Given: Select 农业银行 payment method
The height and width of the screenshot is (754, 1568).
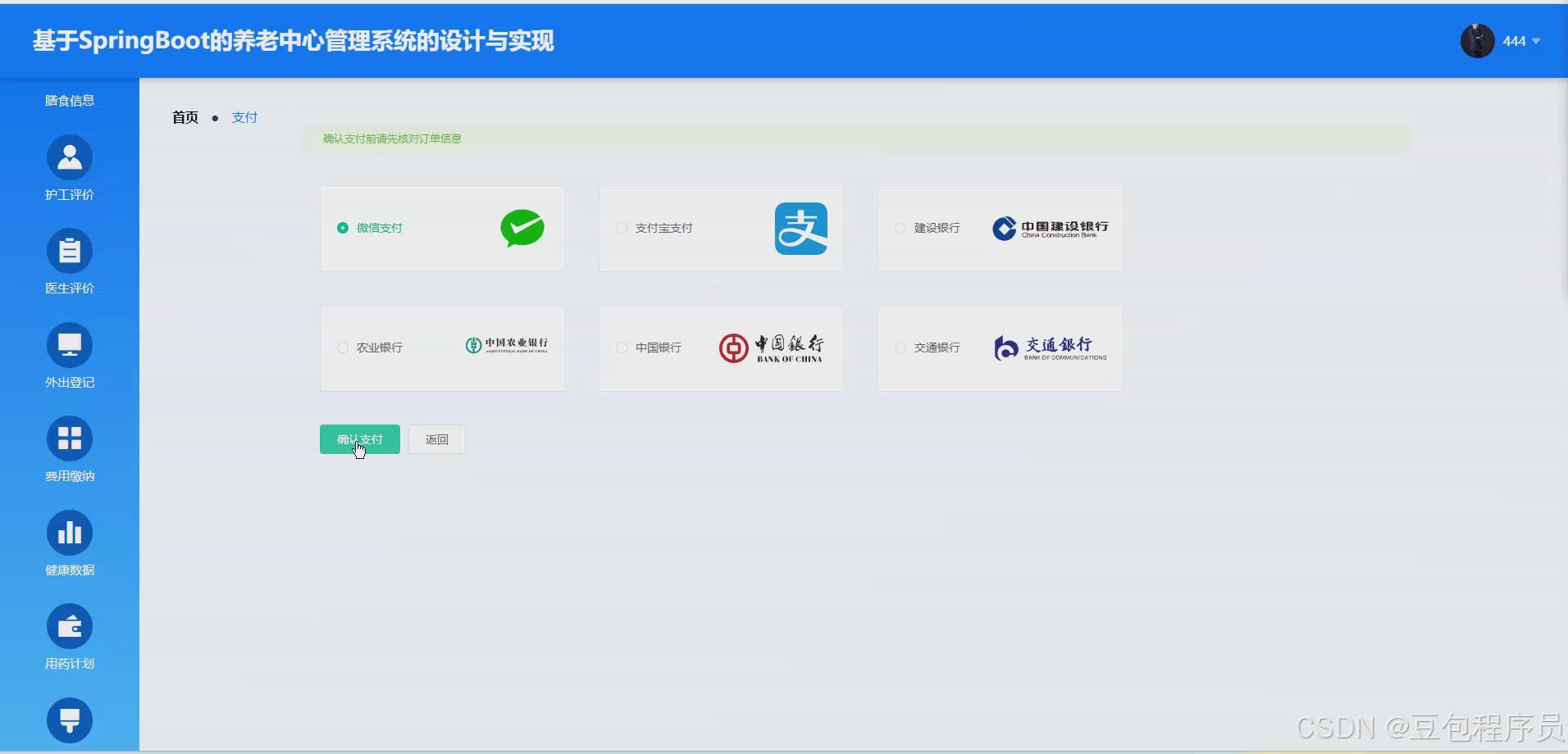Looking at the screenshot, I should pyautogui.click(x=342, y=347).
